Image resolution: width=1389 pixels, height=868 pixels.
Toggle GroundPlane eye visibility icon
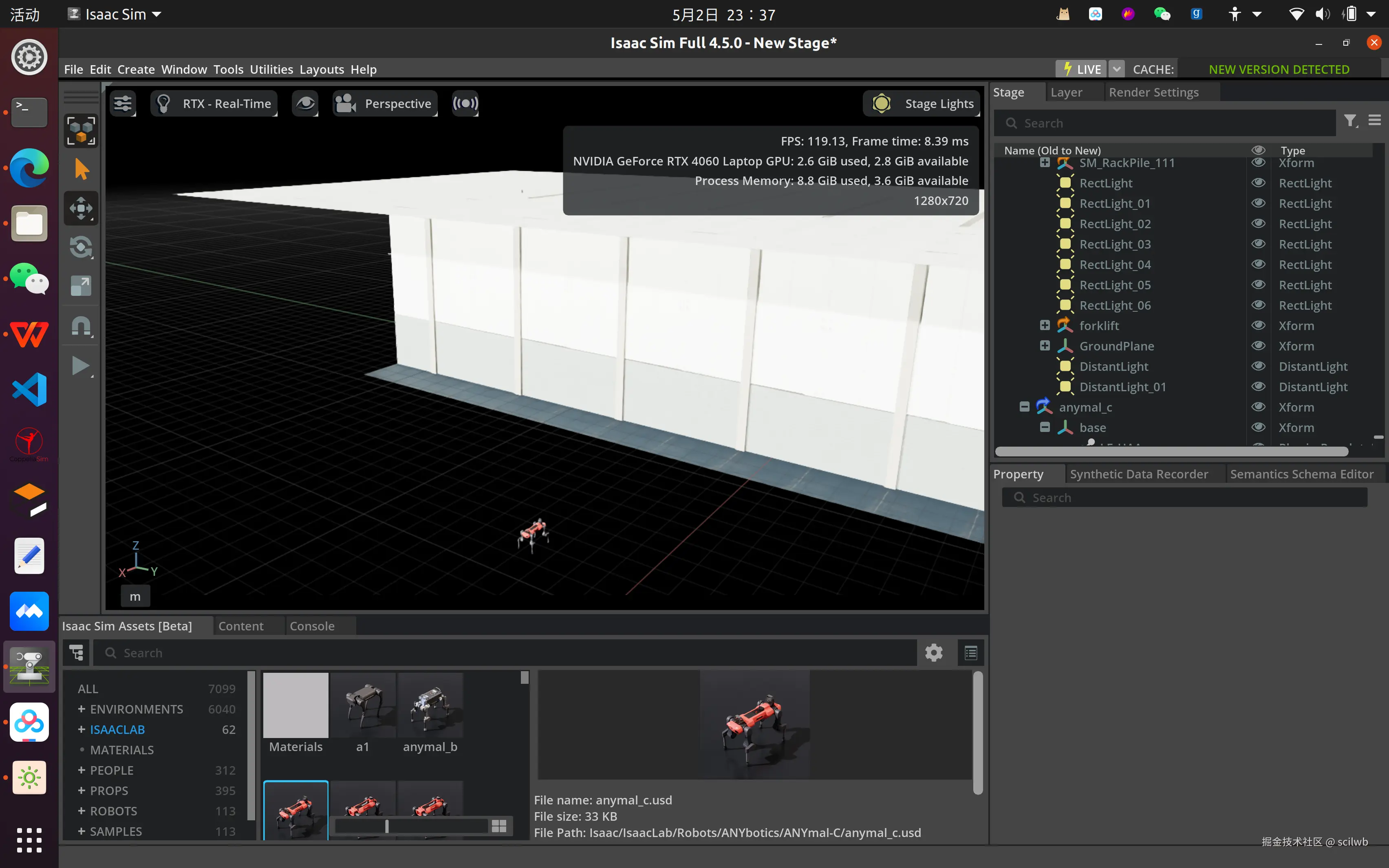coord(1258,346)
